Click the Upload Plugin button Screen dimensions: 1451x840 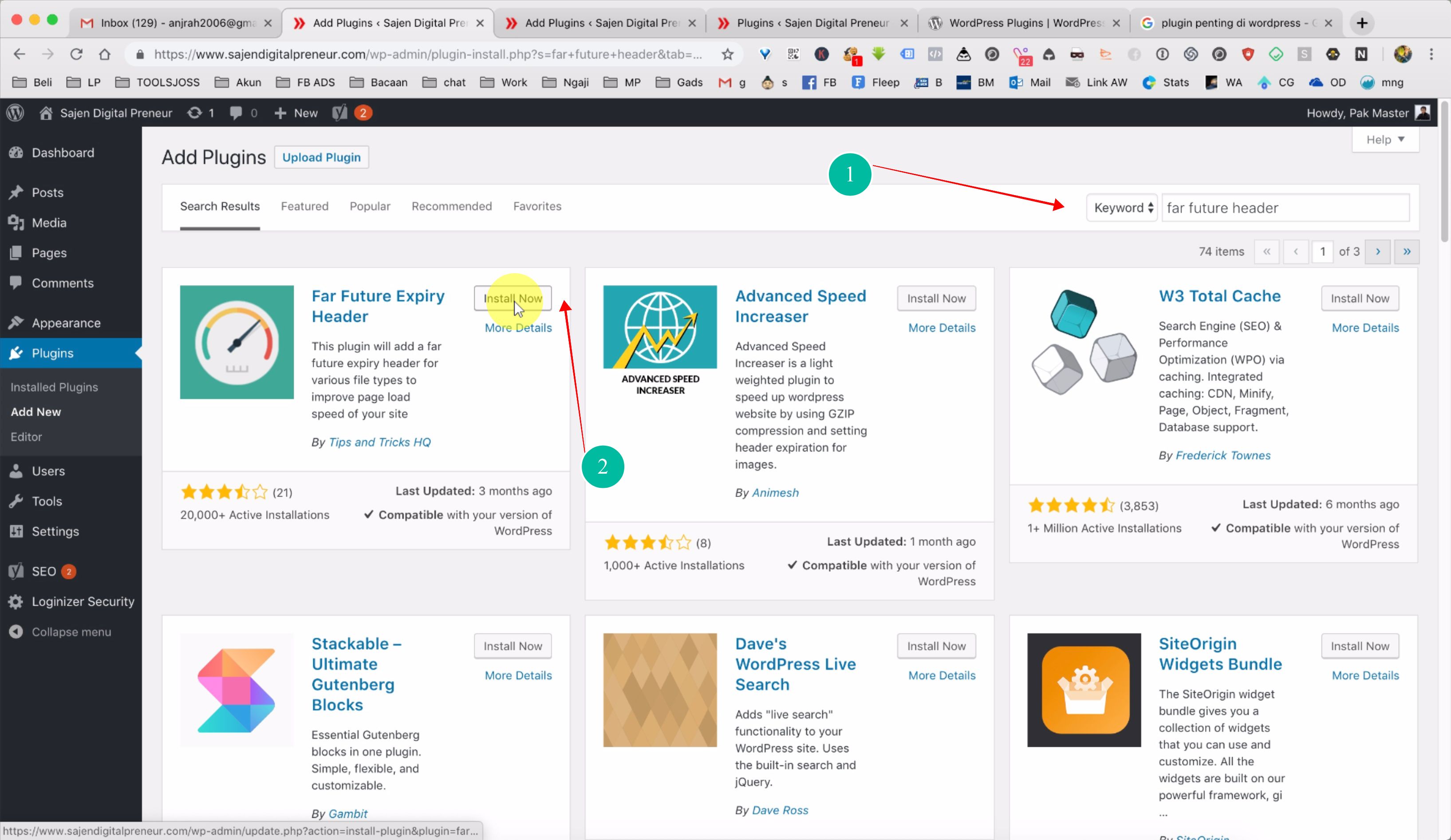(321, 157)
